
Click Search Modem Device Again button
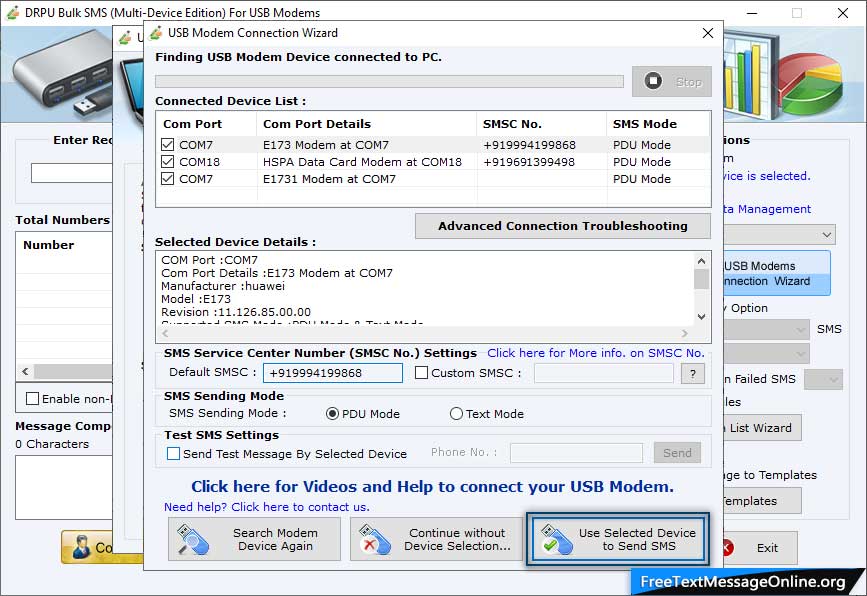tap(254, 540)
